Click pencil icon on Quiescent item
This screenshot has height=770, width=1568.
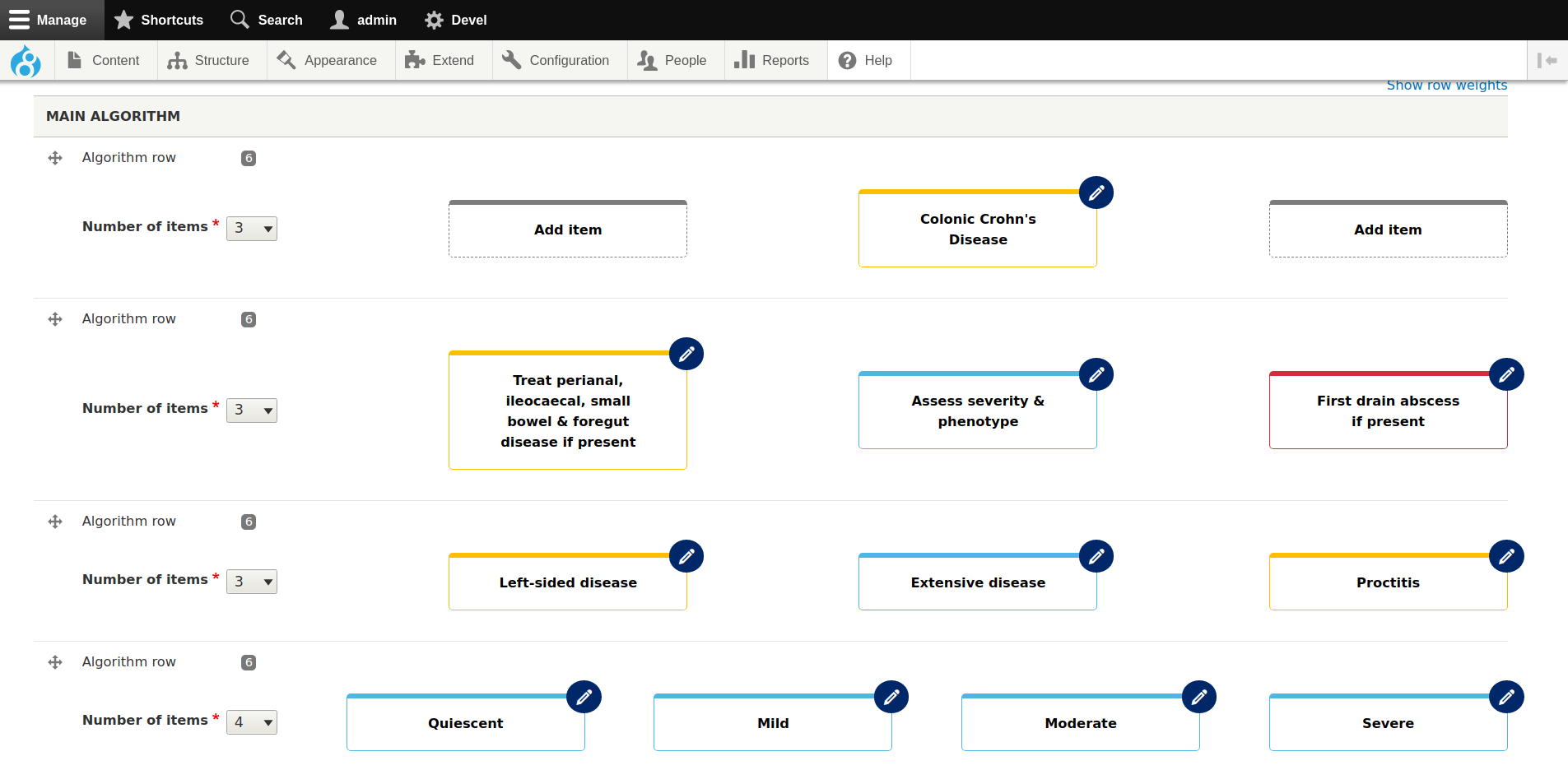(584, 697)
